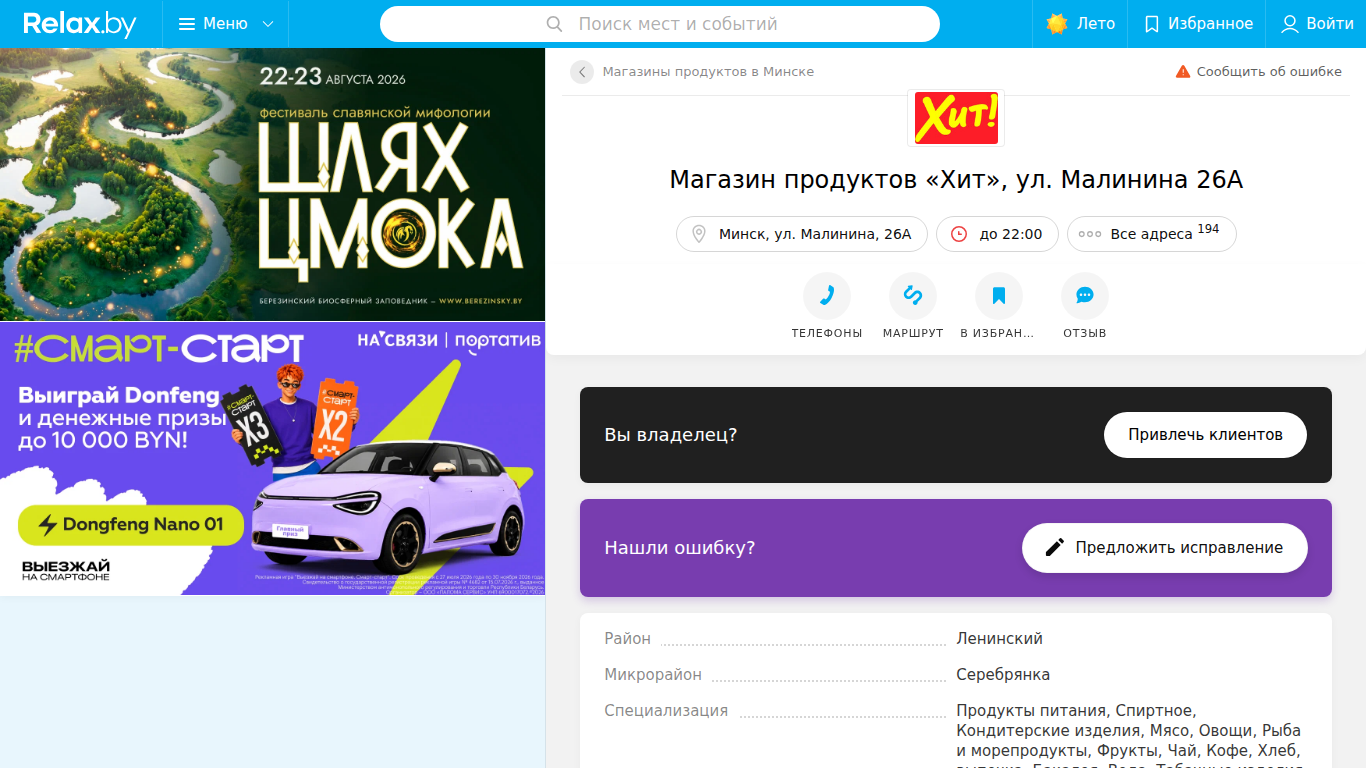Open Магазины продуктов в Минске breadcrumb

click(708, 72)
